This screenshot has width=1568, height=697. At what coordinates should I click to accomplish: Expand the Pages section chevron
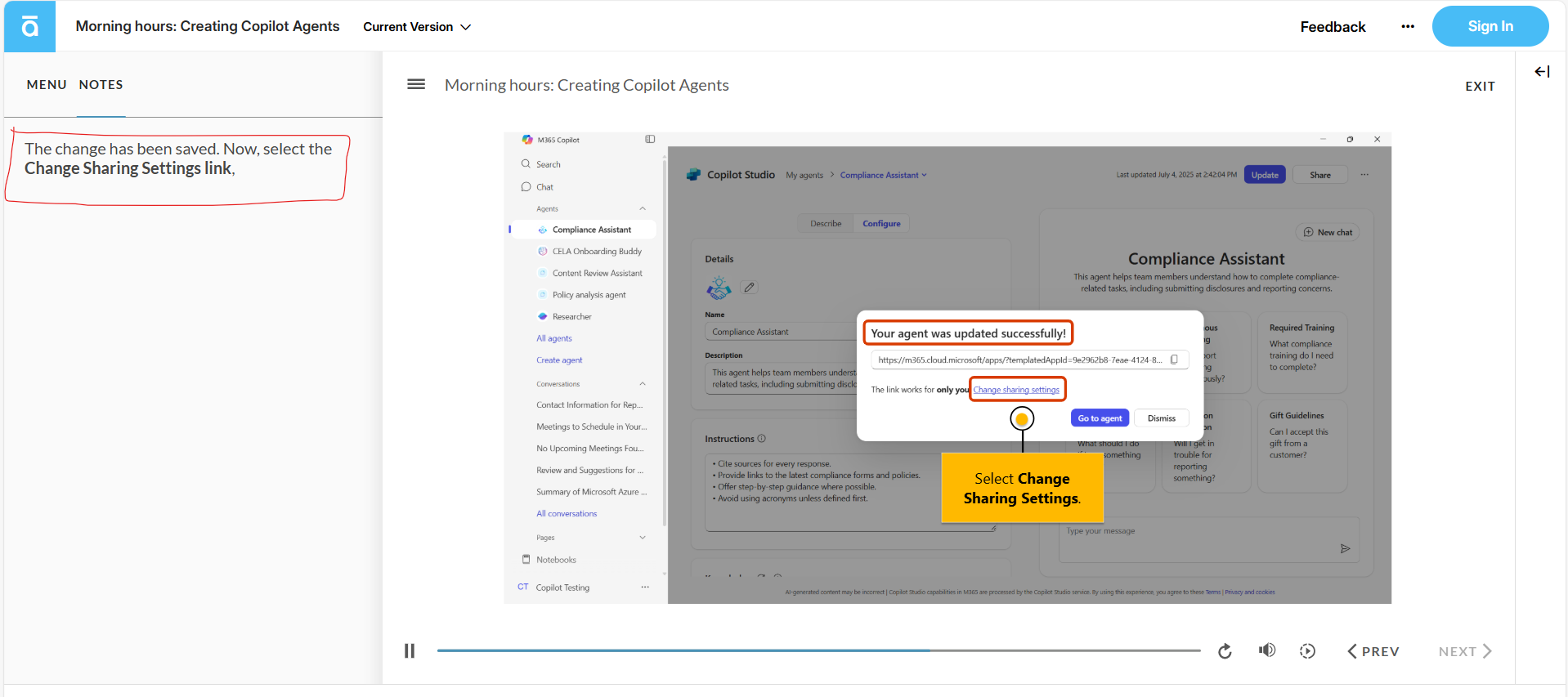(643, 538)
